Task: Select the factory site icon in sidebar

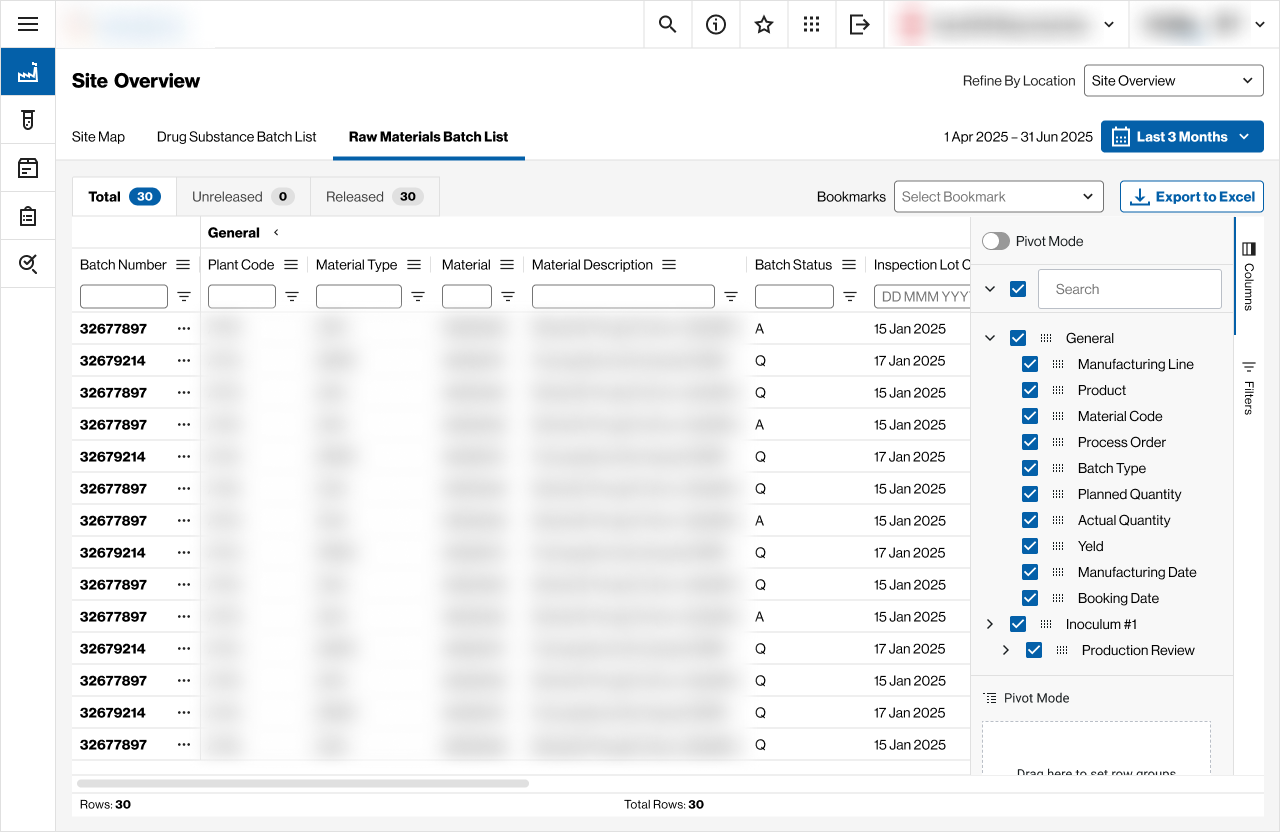Action: point(28,72)
